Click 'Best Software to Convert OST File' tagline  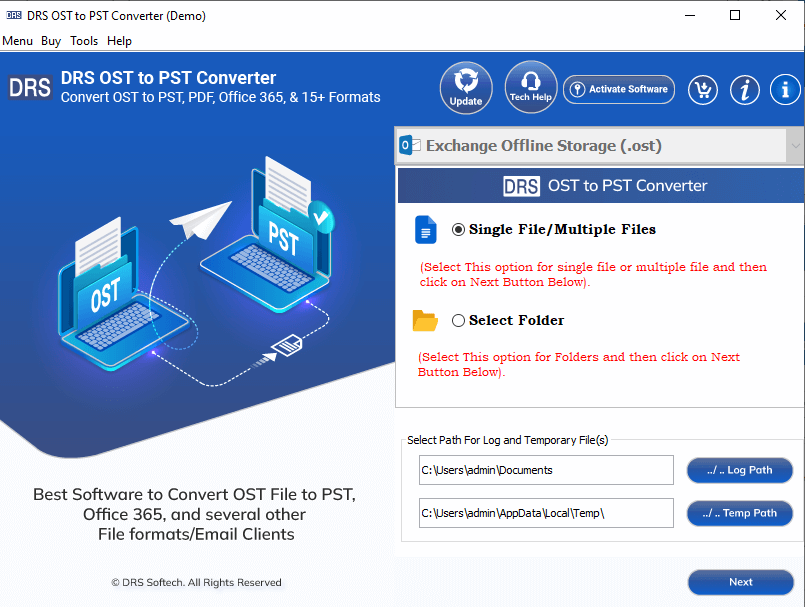pyautogui.click(x=195, y=514)
